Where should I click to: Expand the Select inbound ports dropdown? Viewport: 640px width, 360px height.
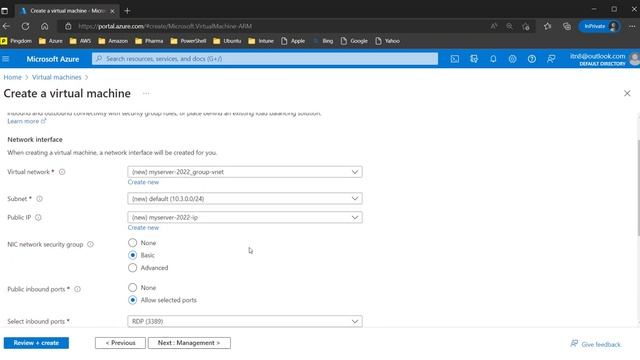click(x=245, y=321)
